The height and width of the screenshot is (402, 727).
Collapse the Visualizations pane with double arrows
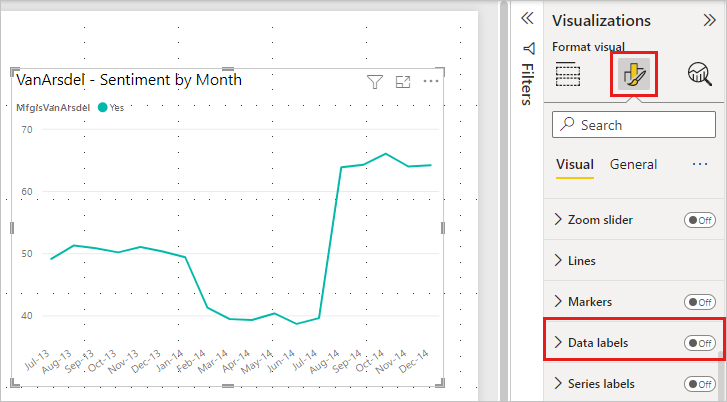pos(709,20)
